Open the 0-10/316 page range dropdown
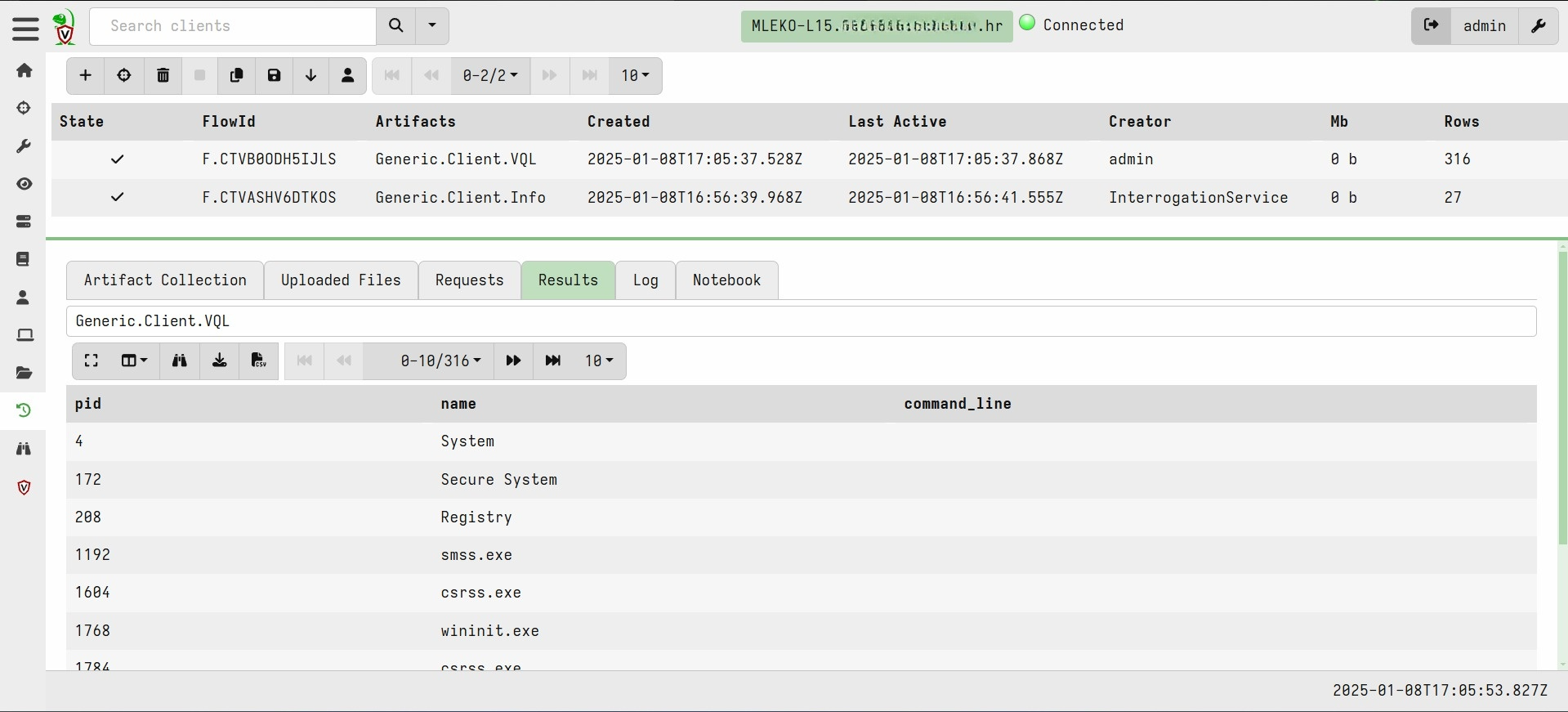Screen dimensions: 1568x712 pyautogui.click(x=440, y=361)
